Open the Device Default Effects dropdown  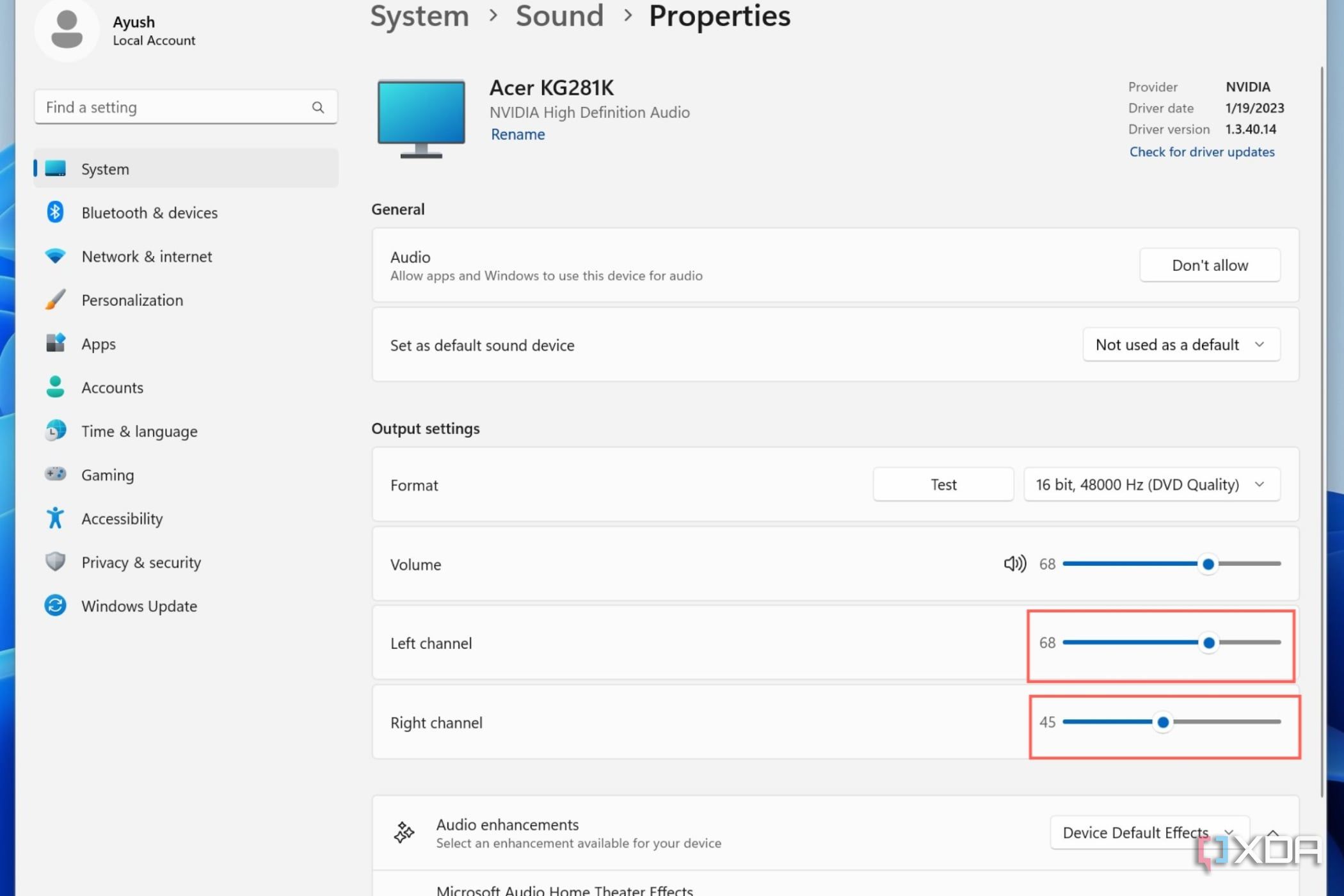1149,832
